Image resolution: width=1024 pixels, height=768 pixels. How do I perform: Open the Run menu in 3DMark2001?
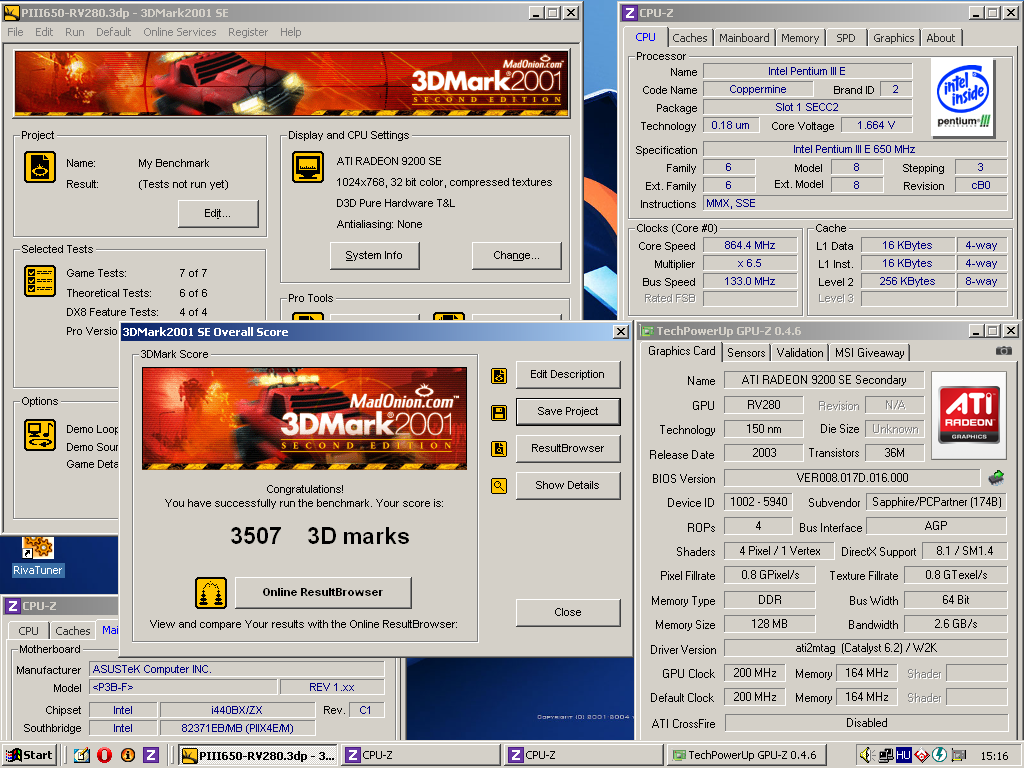[x=74, y=32]
